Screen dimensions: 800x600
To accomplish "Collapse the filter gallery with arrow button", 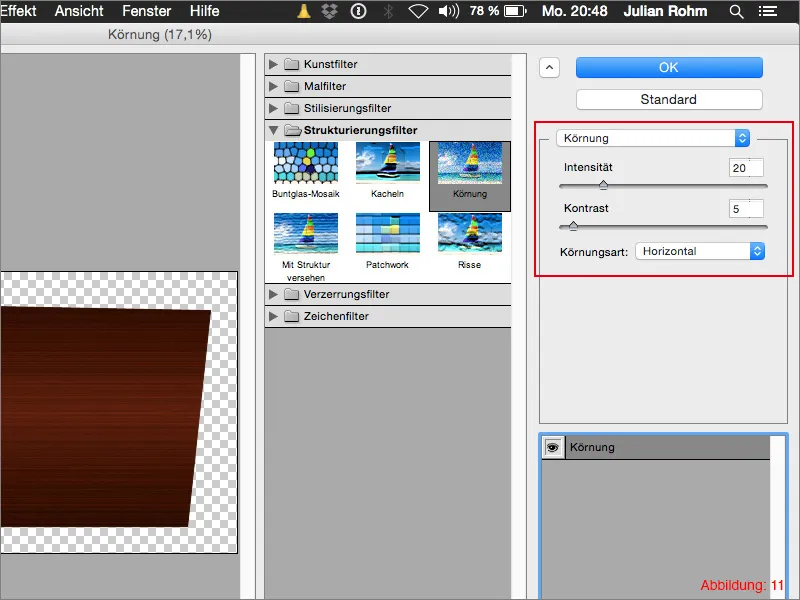I will click(549, 68).
